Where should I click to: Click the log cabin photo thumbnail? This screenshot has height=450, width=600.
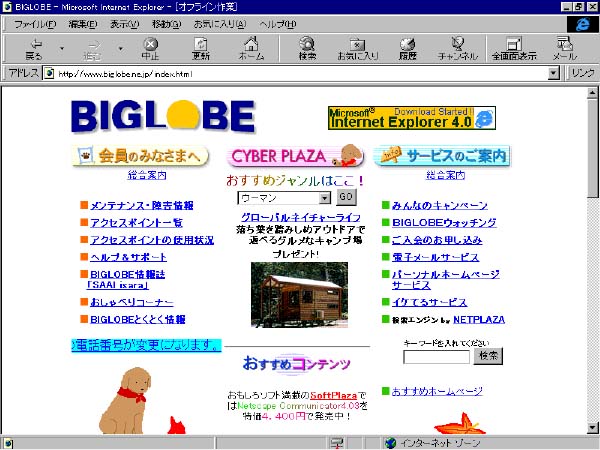click(x=299, y=295)
